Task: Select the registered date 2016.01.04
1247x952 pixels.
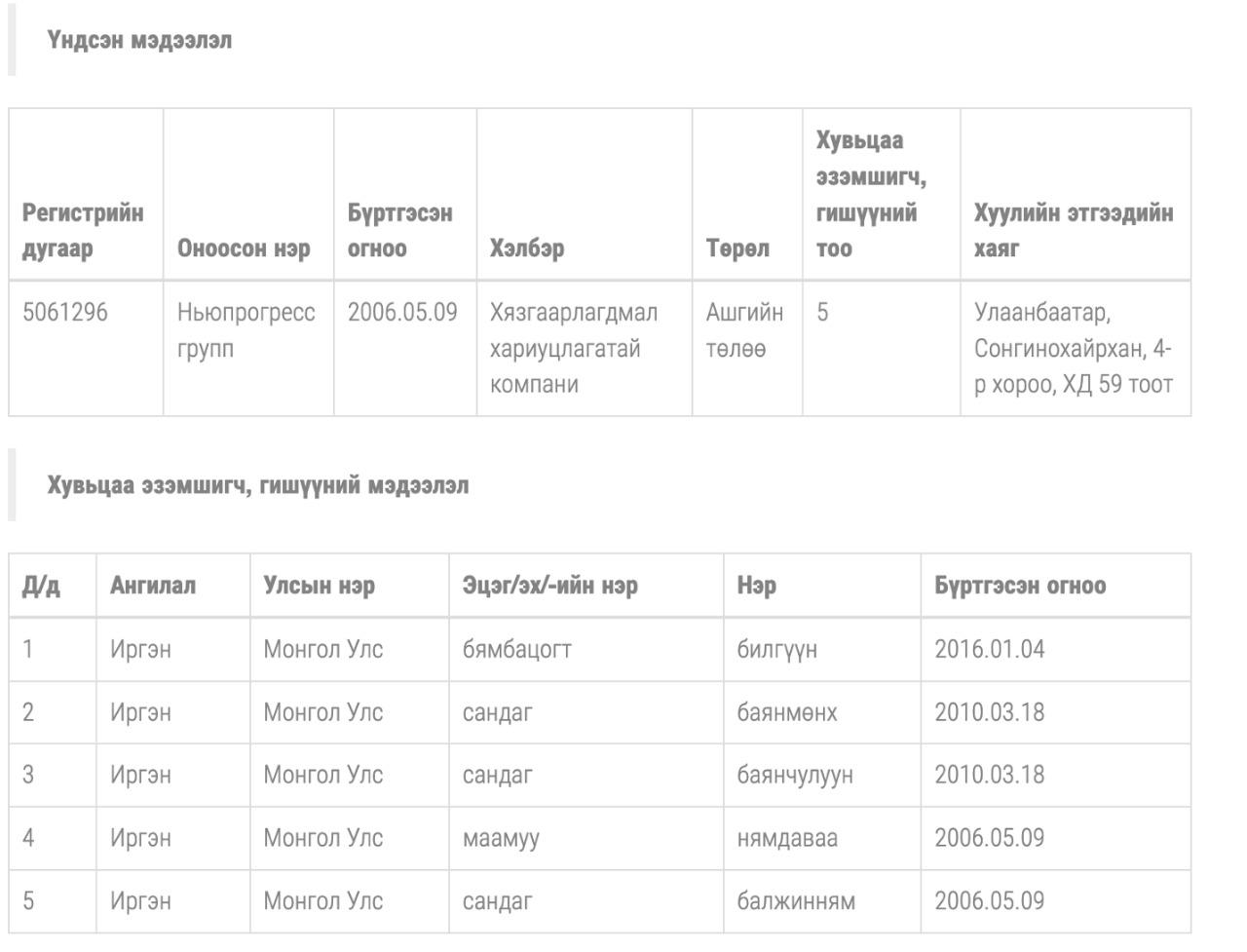Action: click(989, 650)
